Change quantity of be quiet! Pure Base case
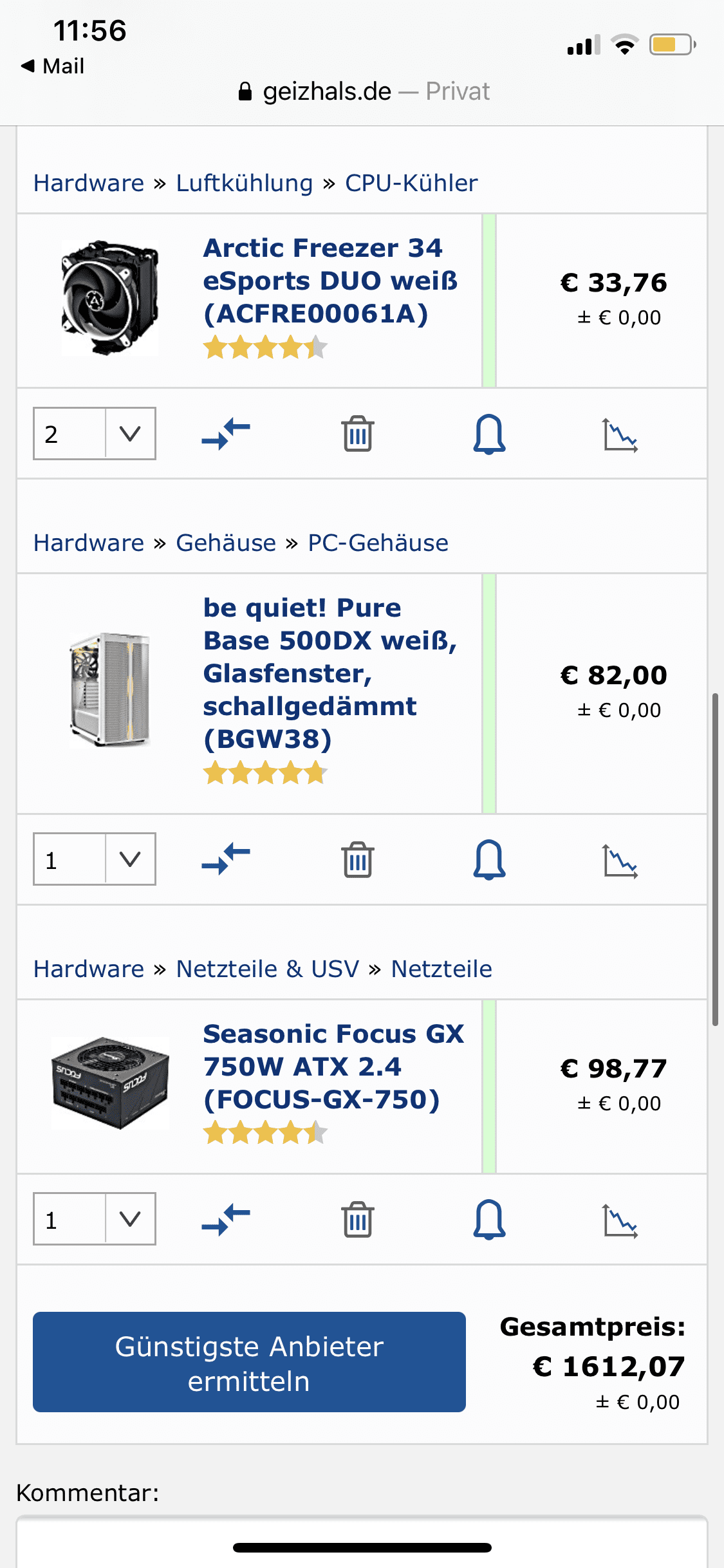 [95, 859]
